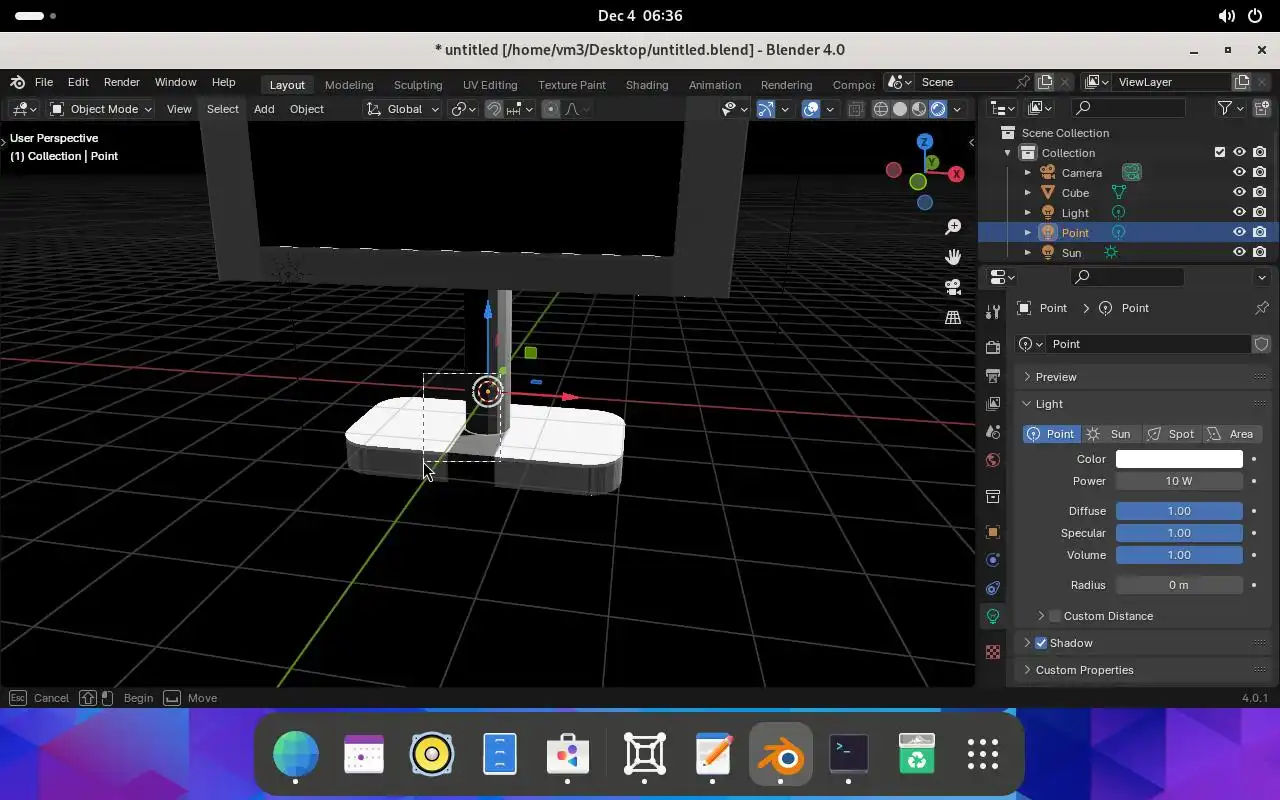Switch to the Shading workspace tab
1280x800 pixels.
(x=647, y=85)
